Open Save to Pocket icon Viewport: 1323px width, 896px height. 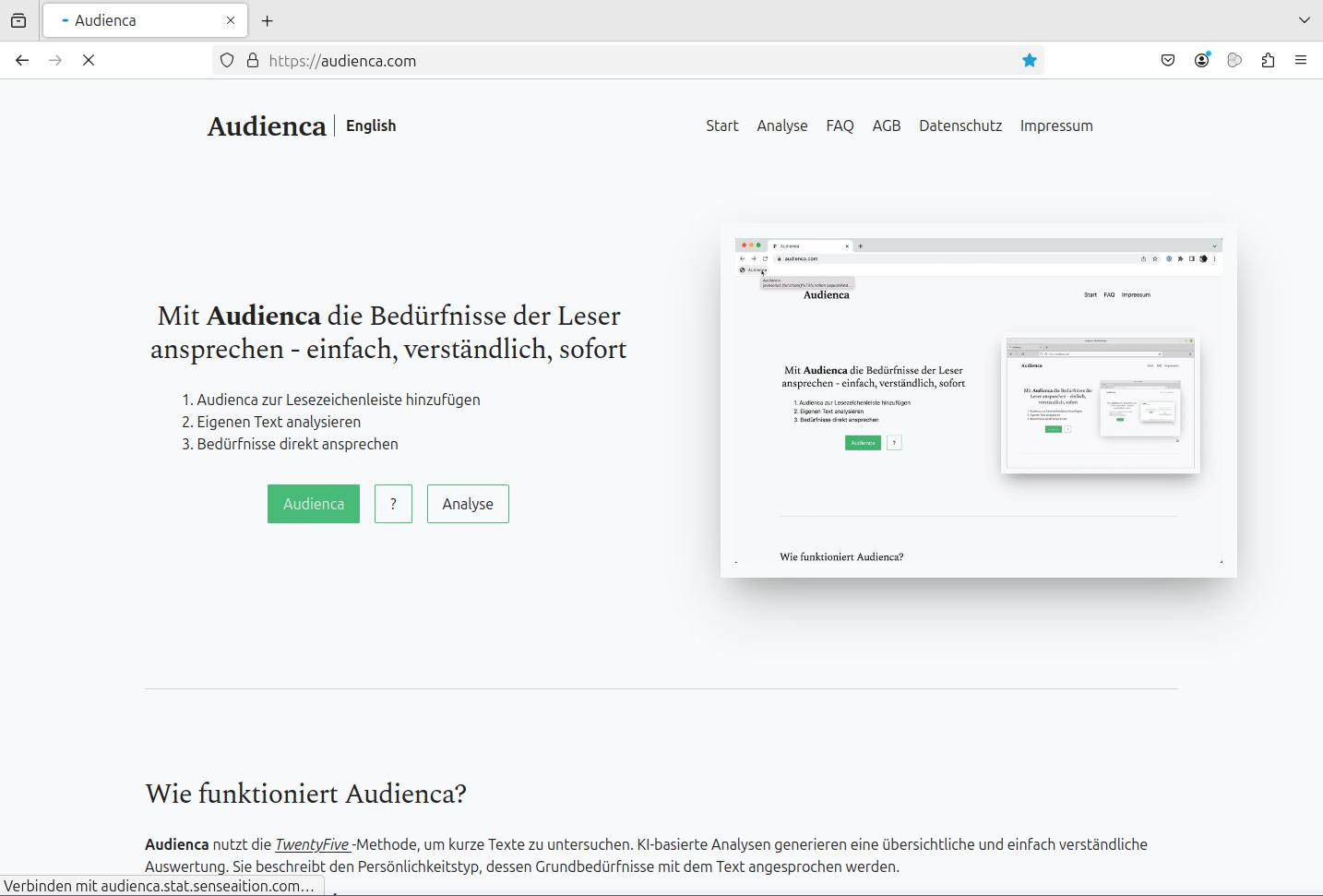(x=1168, y=61)
